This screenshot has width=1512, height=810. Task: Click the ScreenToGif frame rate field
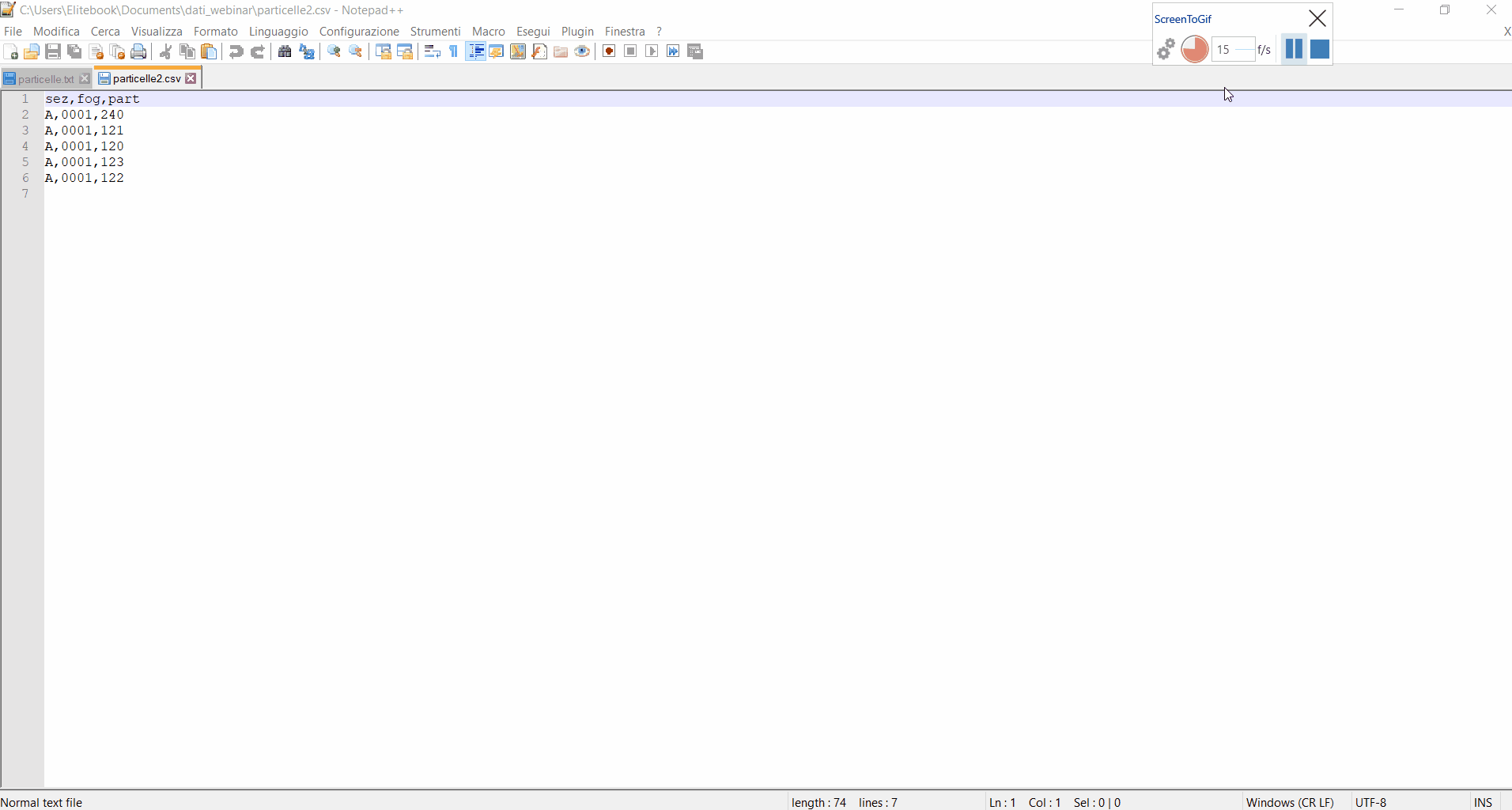coord(1234,50)
